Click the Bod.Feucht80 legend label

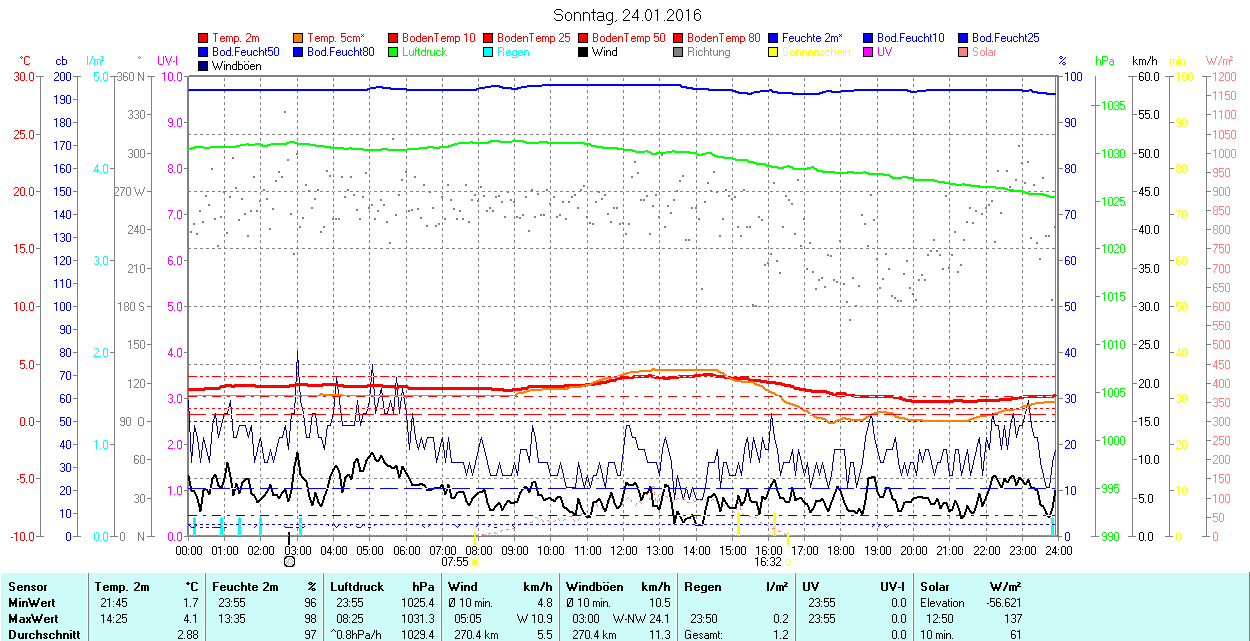pyautogui.click(x=340, y=52)
